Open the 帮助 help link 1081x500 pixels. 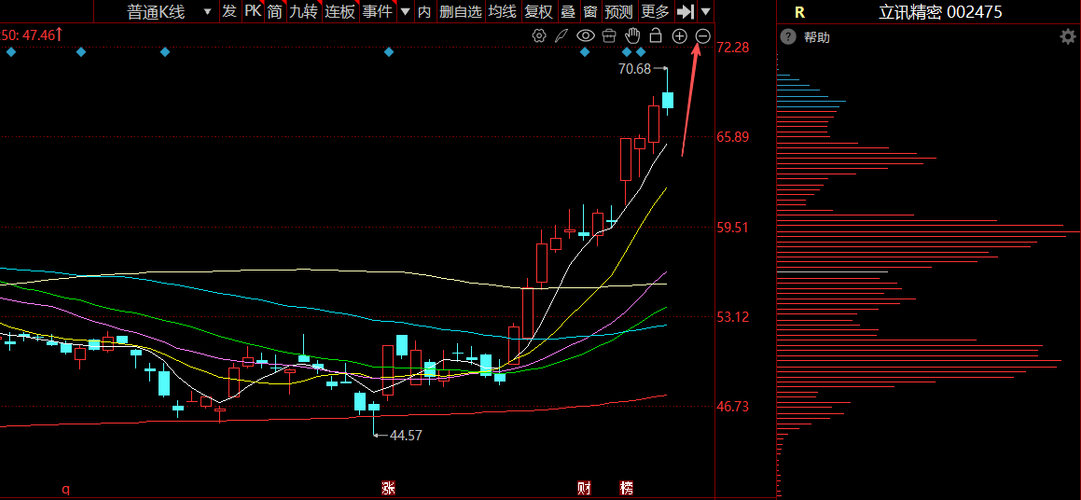817,37
